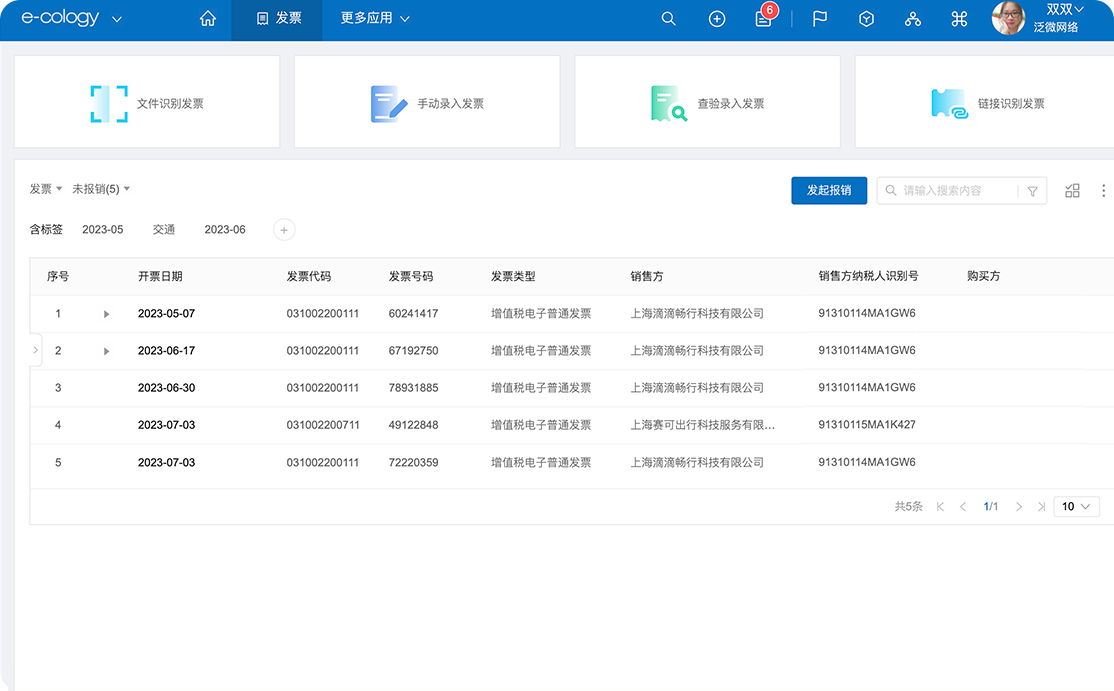Open the global search magnifier icon
Screen dimensions: 1114x691
(x=668, y=18)
